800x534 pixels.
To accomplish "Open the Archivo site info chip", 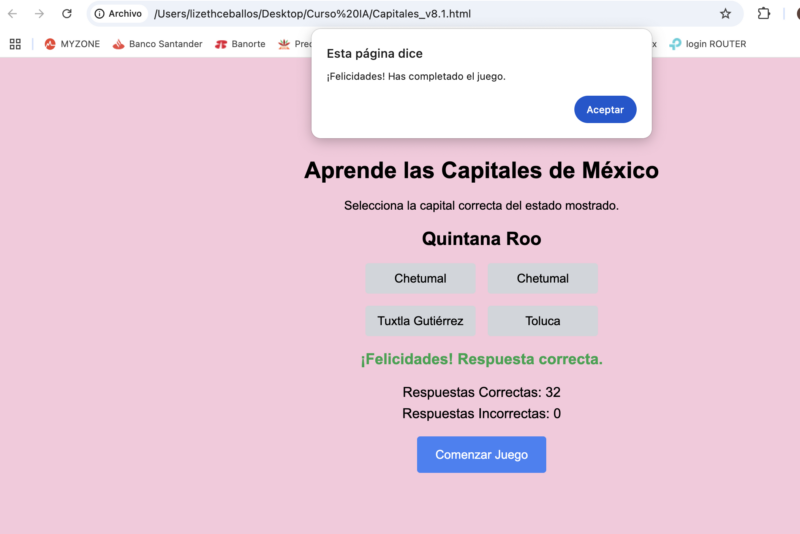I will [x=118, y=14].
